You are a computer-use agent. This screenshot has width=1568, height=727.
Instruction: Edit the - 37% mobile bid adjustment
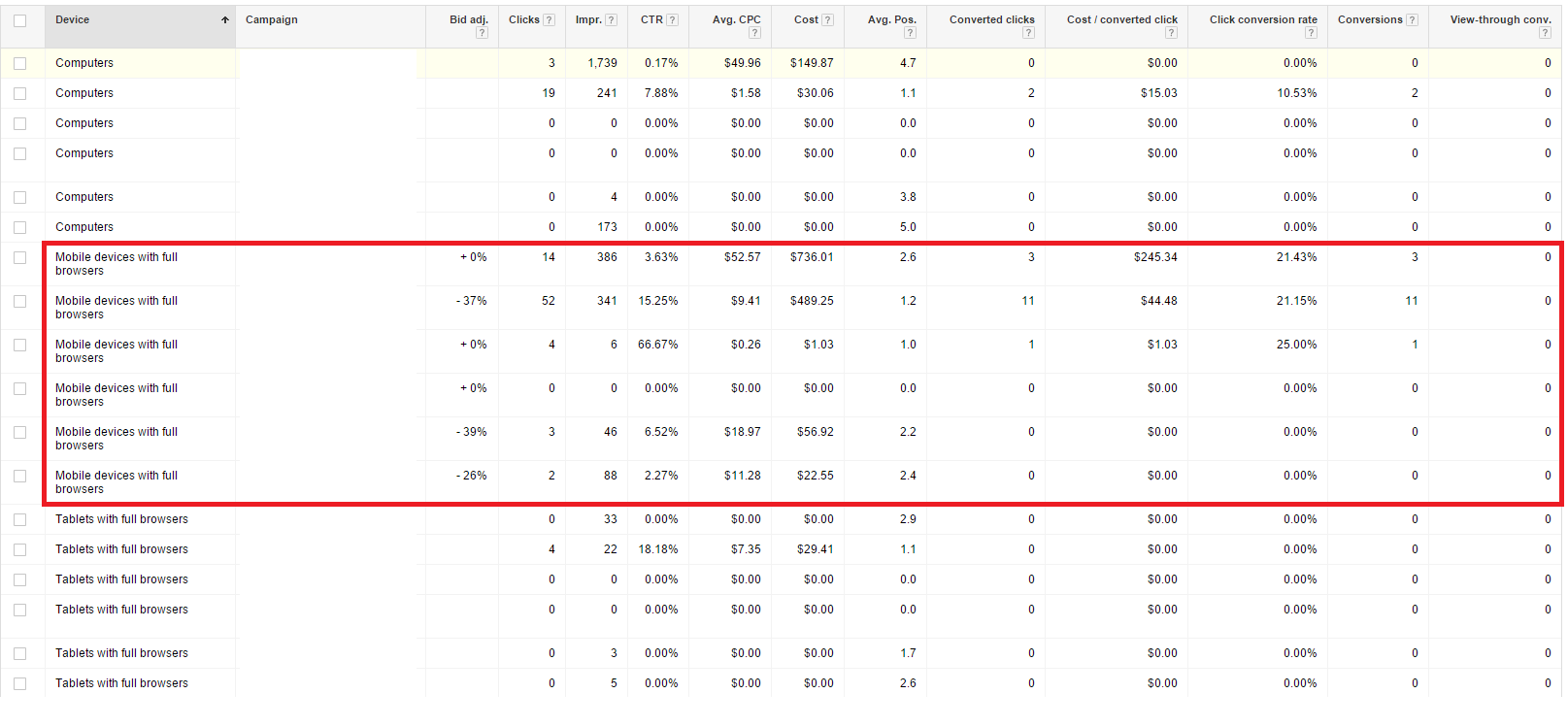(472, 301)
